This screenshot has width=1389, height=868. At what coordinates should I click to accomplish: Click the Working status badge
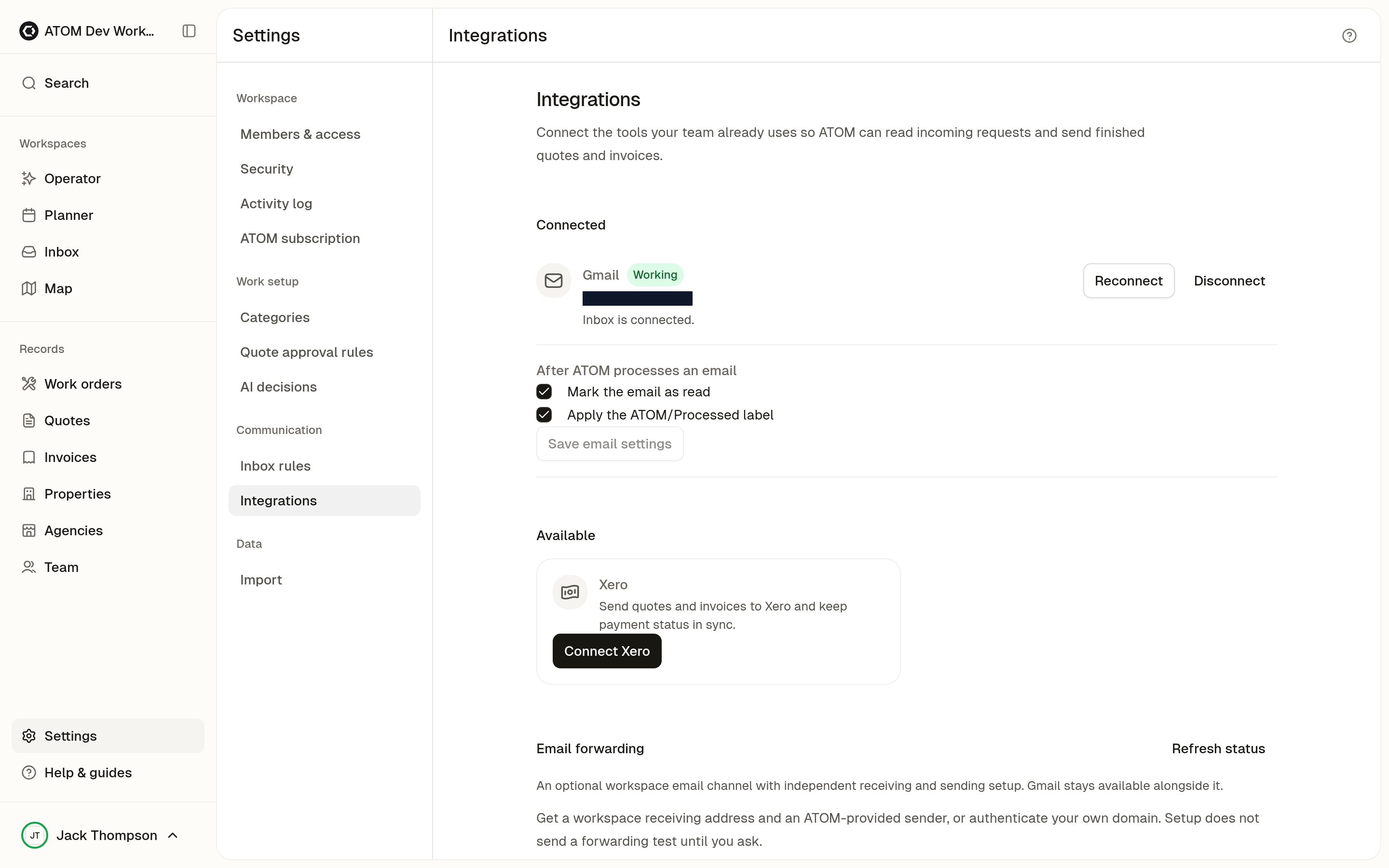[x=655, y=275]
